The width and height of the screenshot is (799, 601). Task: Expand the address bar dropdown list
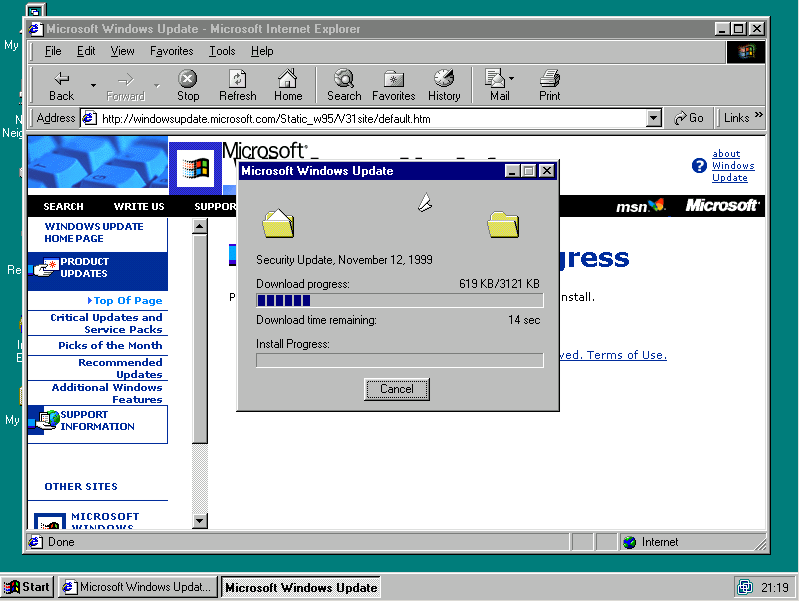coord(654,119)
